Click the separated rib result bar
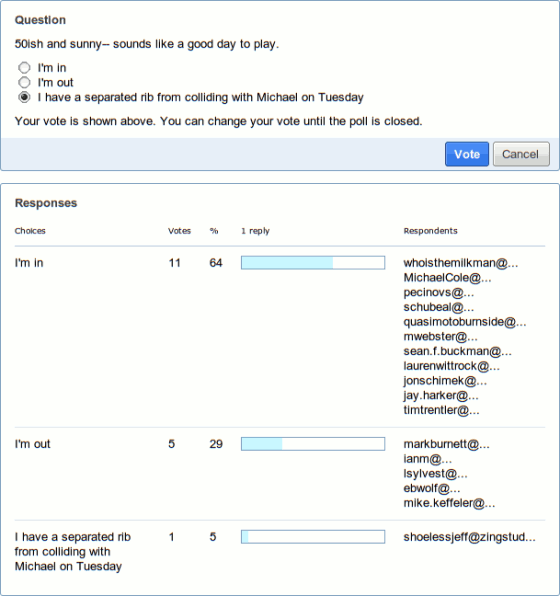This screenshot has width=560, height=596. click(313, 537)
